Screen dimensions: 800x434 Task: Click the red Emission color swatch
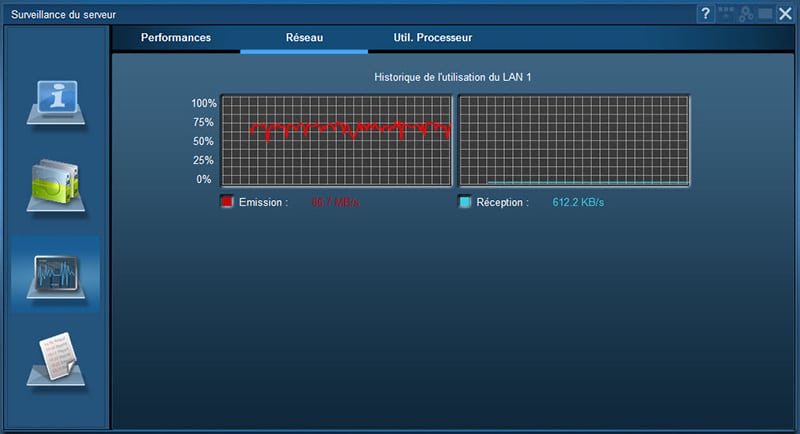click(226, 202)
